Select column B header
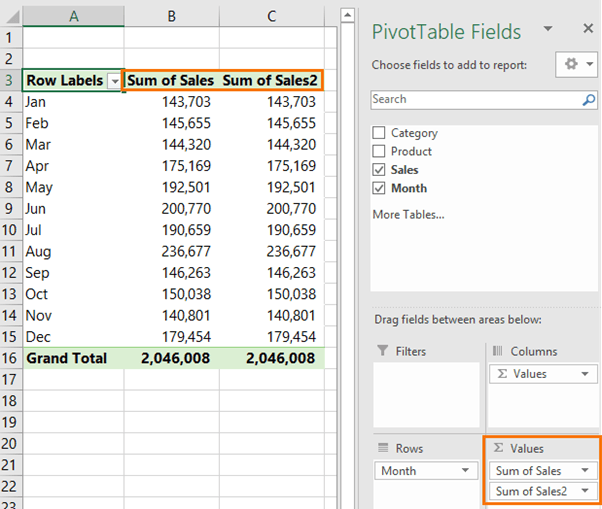Screen dimensions: 602x509 [172, 16]
